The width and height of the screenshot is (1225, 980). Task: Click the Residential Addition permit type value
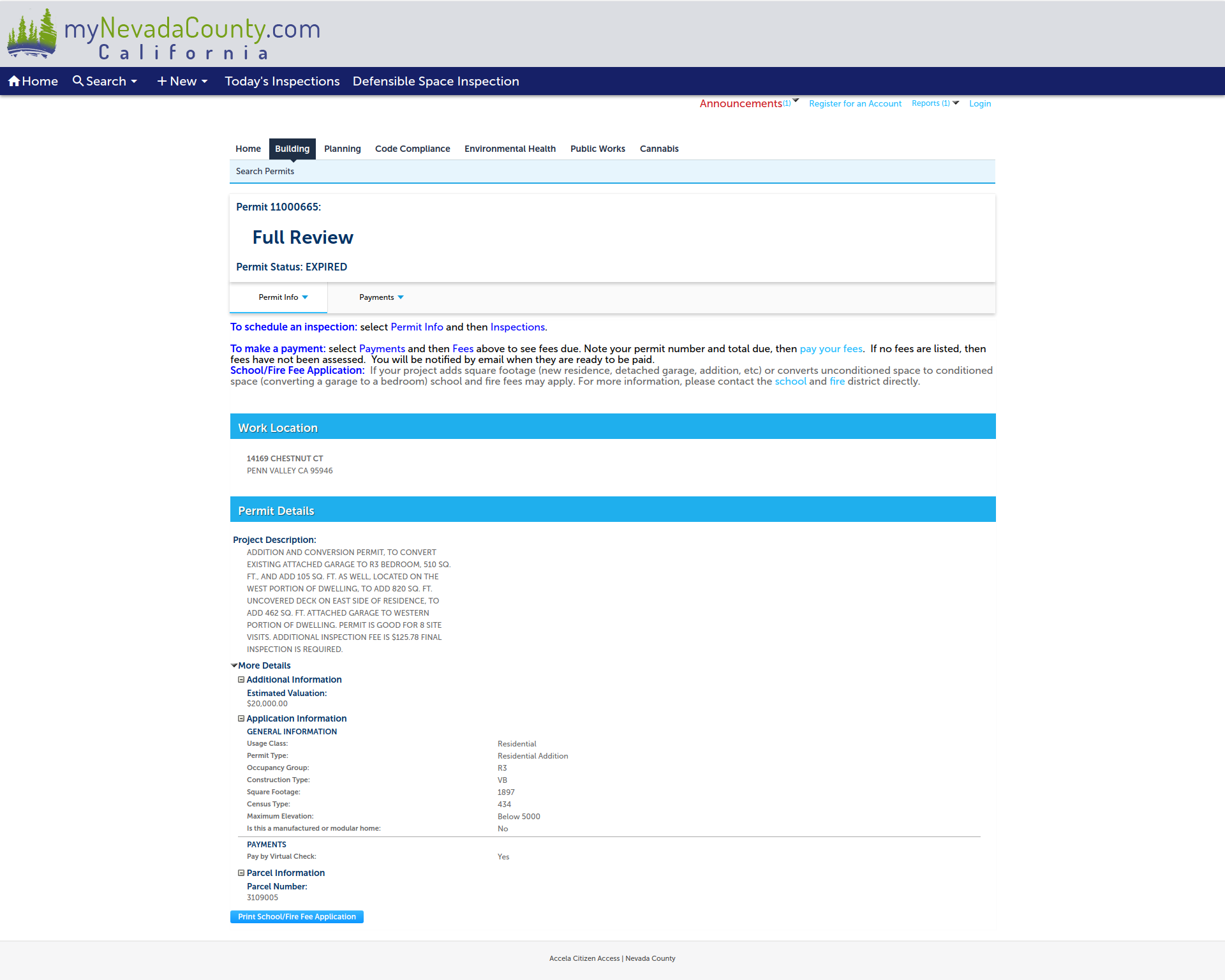[533, 756]
